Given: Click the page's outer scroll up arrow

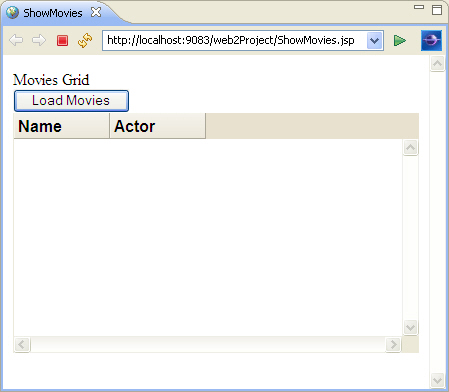Looking at the screenshot, I should 437,63.
